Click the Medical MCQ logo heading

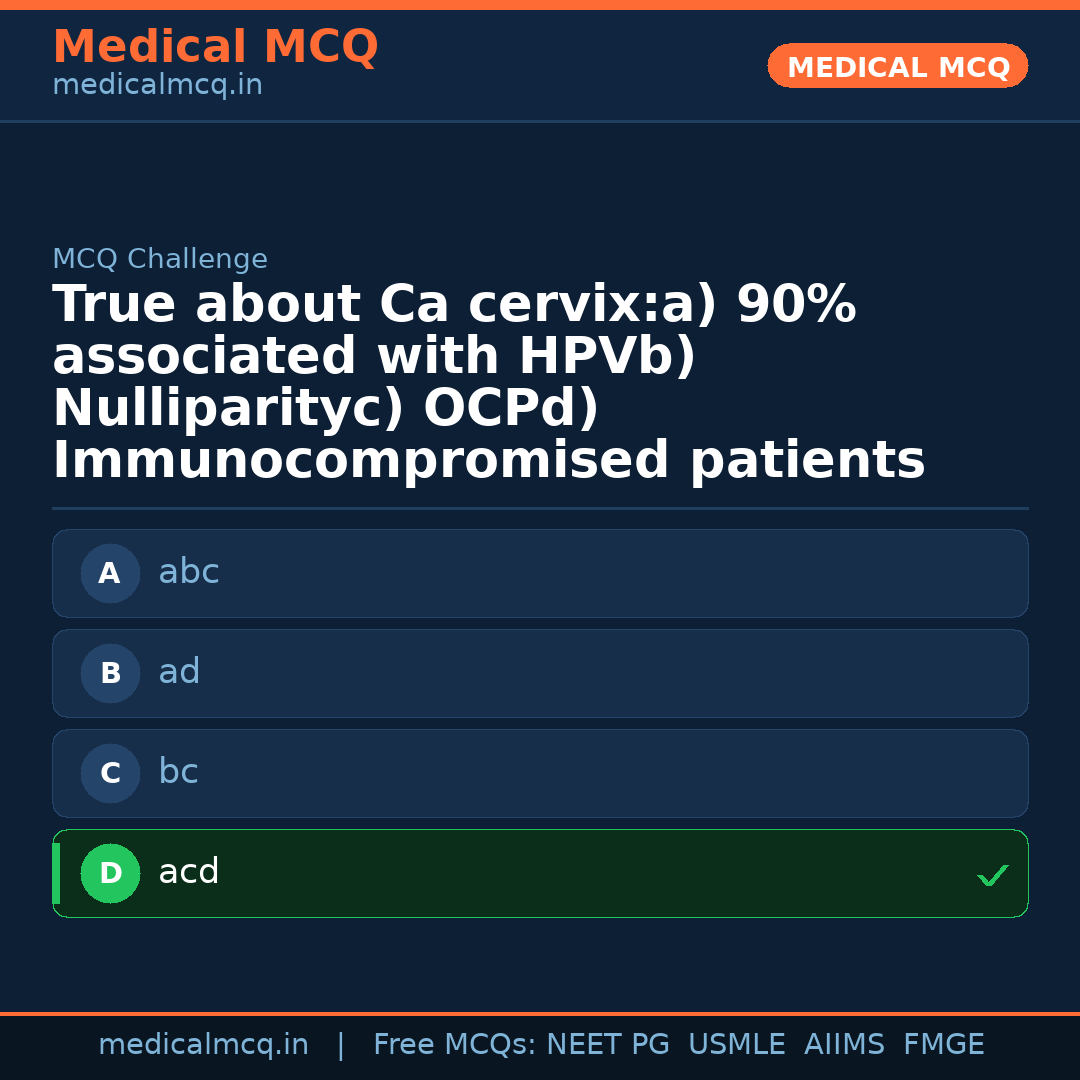click(215, 47)
